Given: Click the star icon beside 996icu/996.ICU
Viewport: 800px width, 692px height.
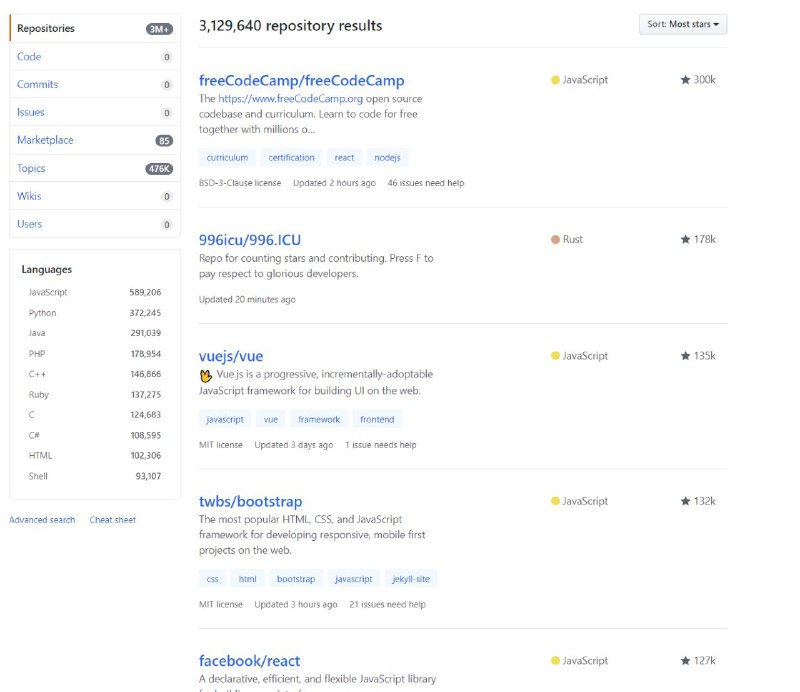Looking at the screenshot, I should (686, 240).
